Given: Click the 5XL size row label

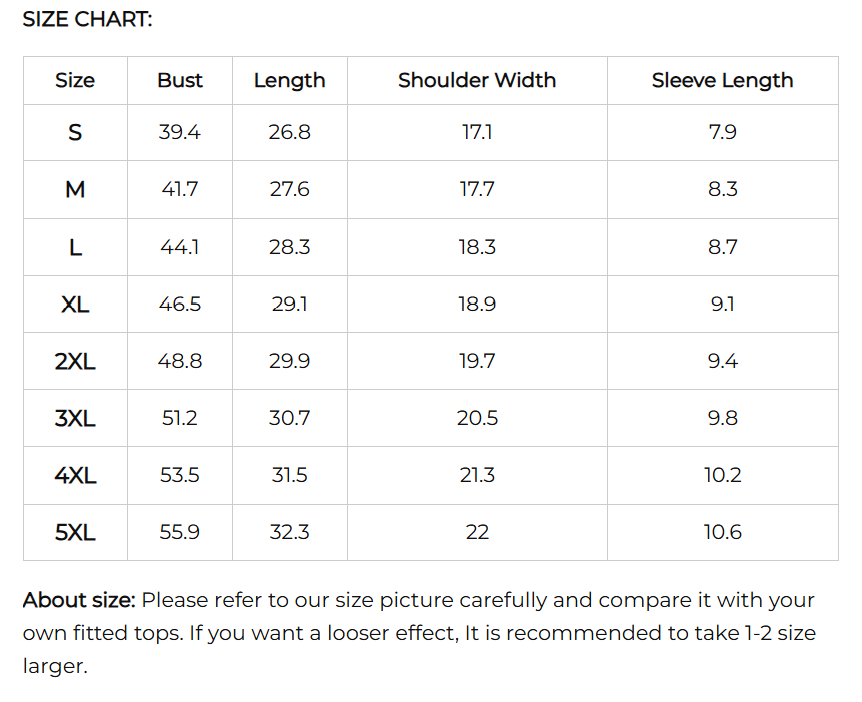Looking at the screenshot, I should click(x=75, y=533).
